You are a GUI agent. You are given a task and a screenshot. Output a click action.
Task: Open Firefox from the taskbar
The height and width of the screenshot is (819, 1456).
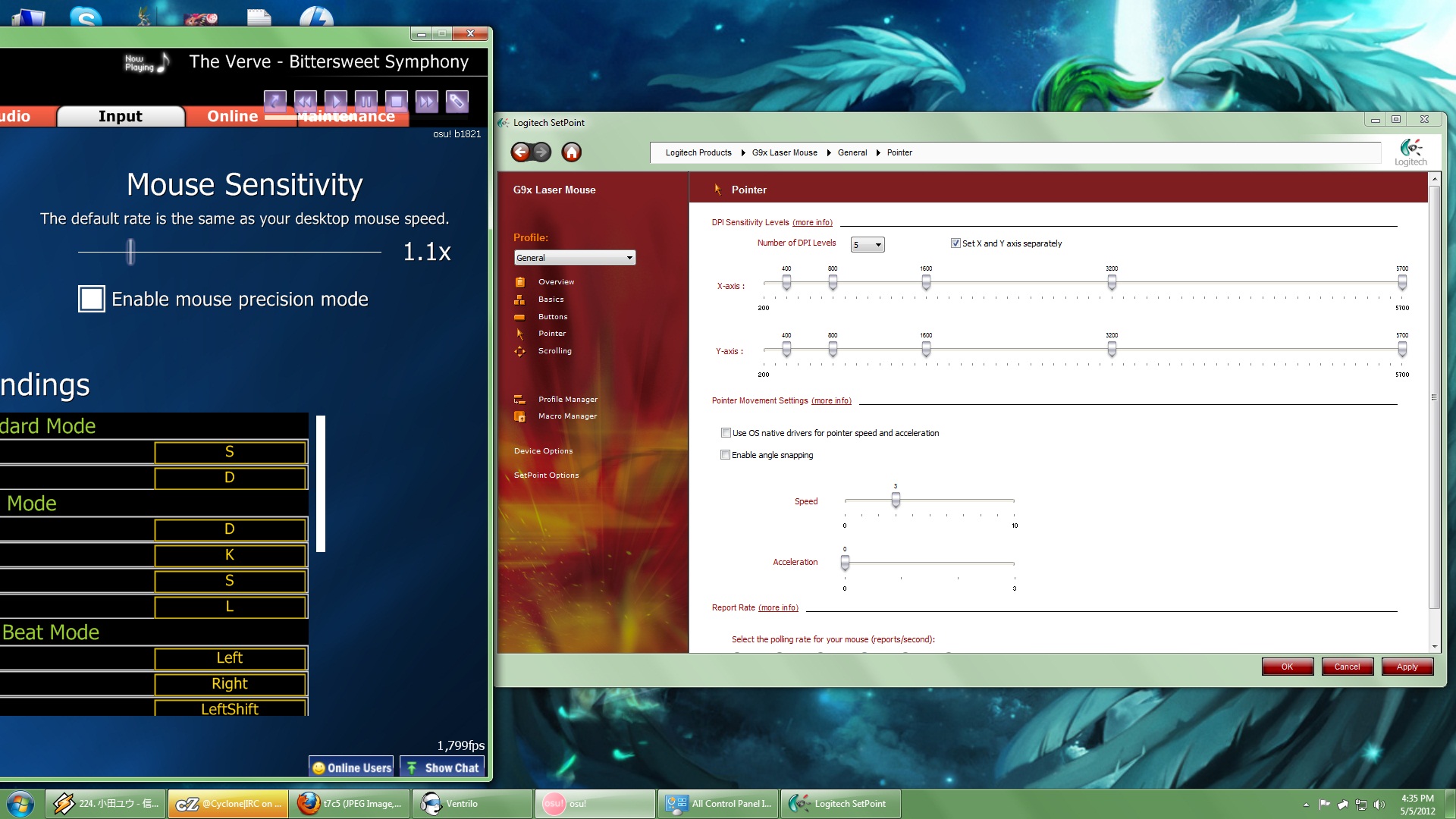click(350, 804)
